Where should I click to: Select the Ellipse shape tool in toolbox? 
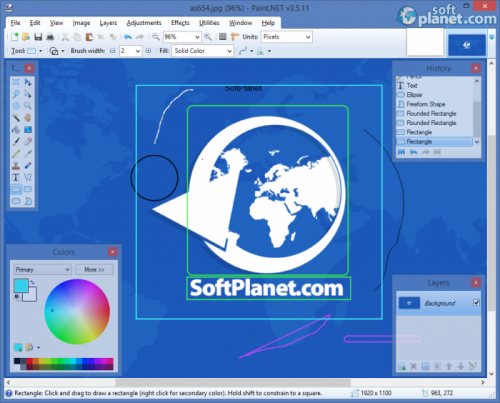tap(16, 201)
